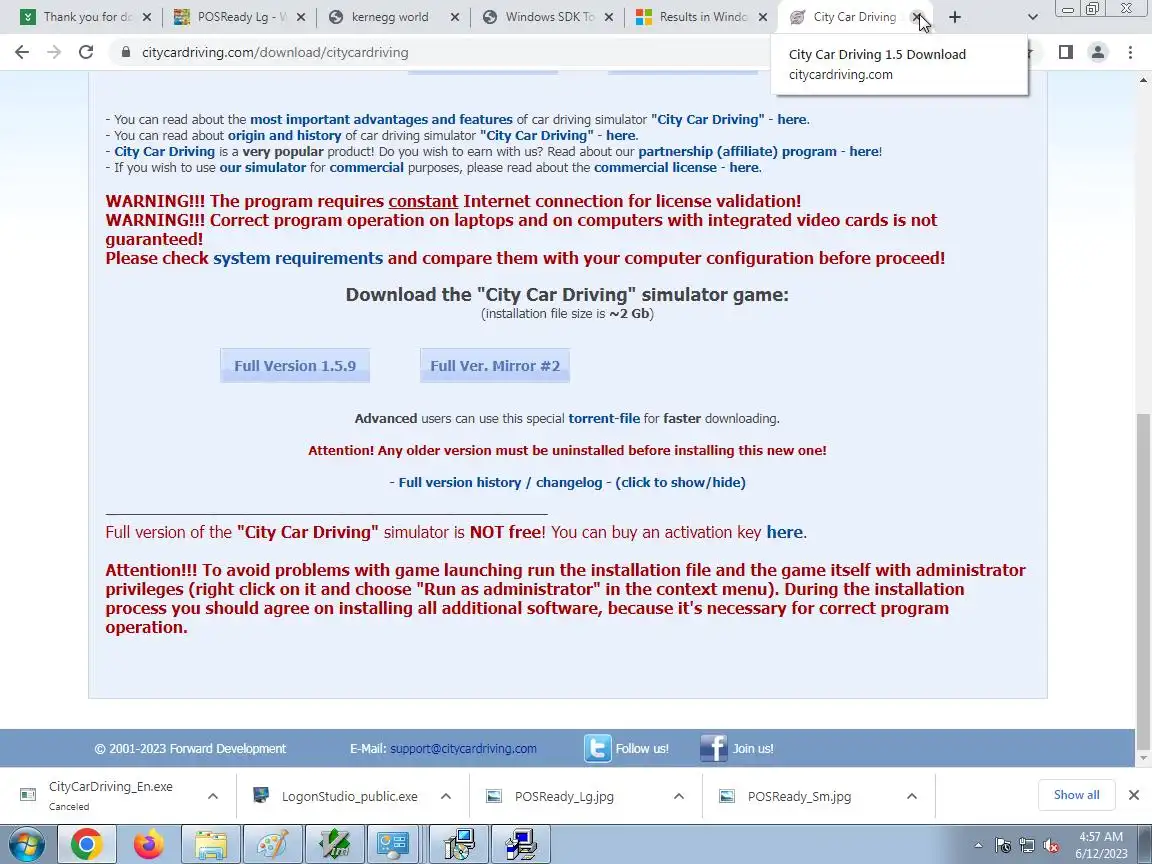Reload the current page
Image resolution: width=1152 pixels, height=864 pixels.
(86, 52)
